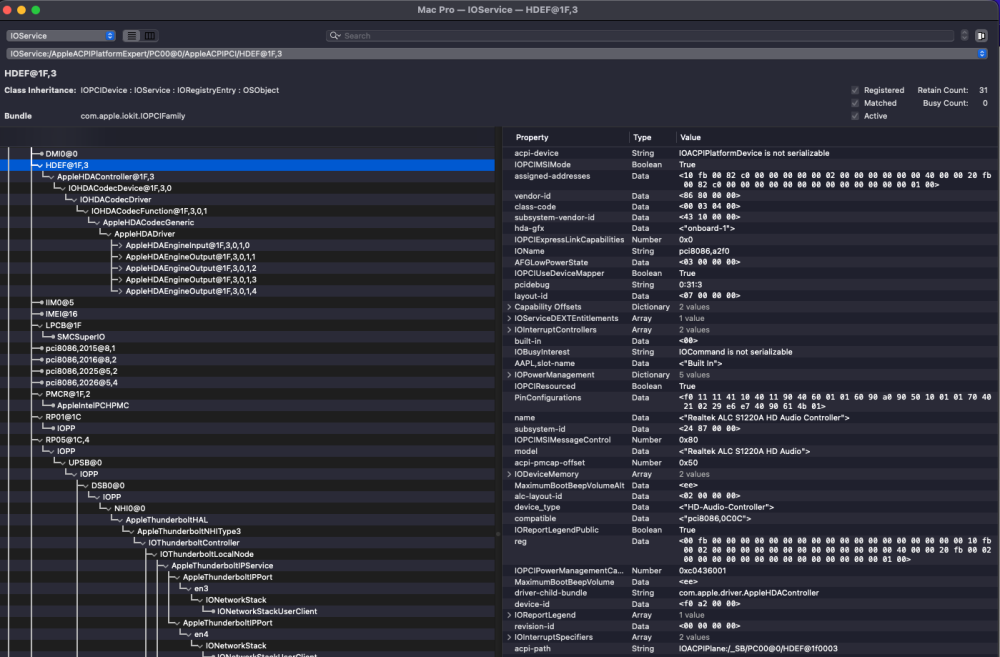This screenshot has width=1000, height=657.
Task: Select IOThunderboltController tree item
Action: pos(194,543)
